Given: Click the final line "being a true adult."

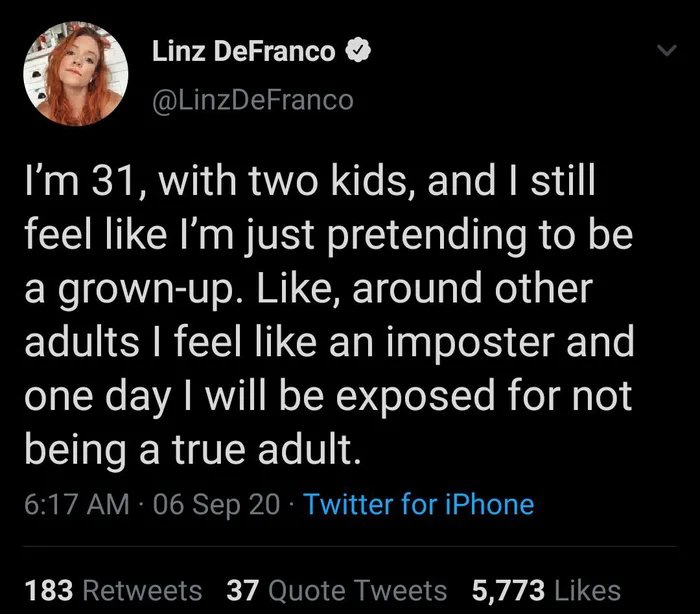Looking at the screenshot, I should click(188, 449).
